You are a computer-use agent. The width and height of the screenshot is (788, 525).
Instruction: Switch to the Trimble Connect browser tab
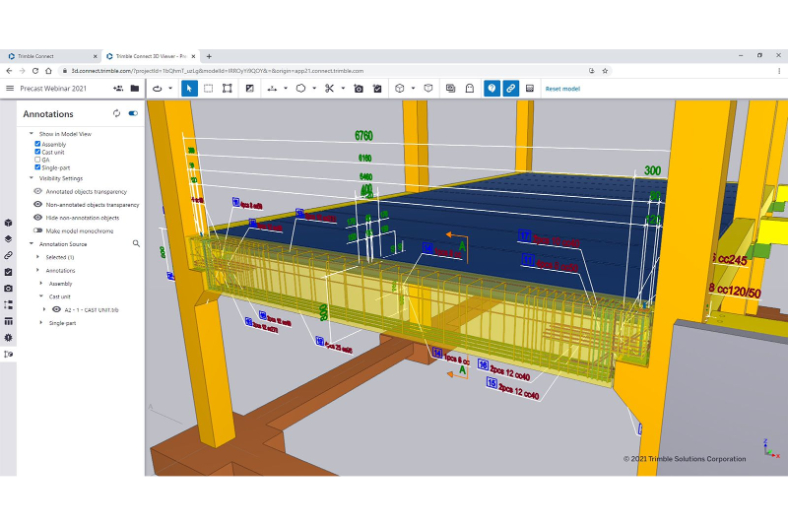pos(50,56)
